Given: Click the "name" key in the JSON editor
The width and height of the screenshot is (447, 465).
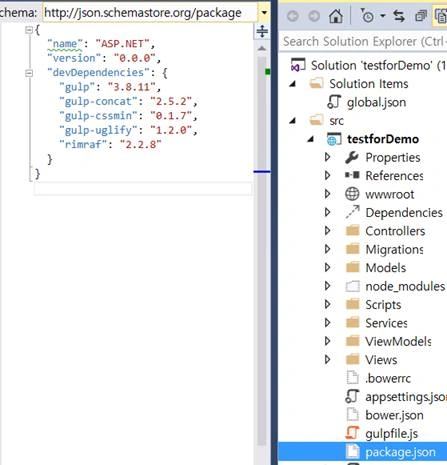Looking at the screenshot, I should click(65, 44).
